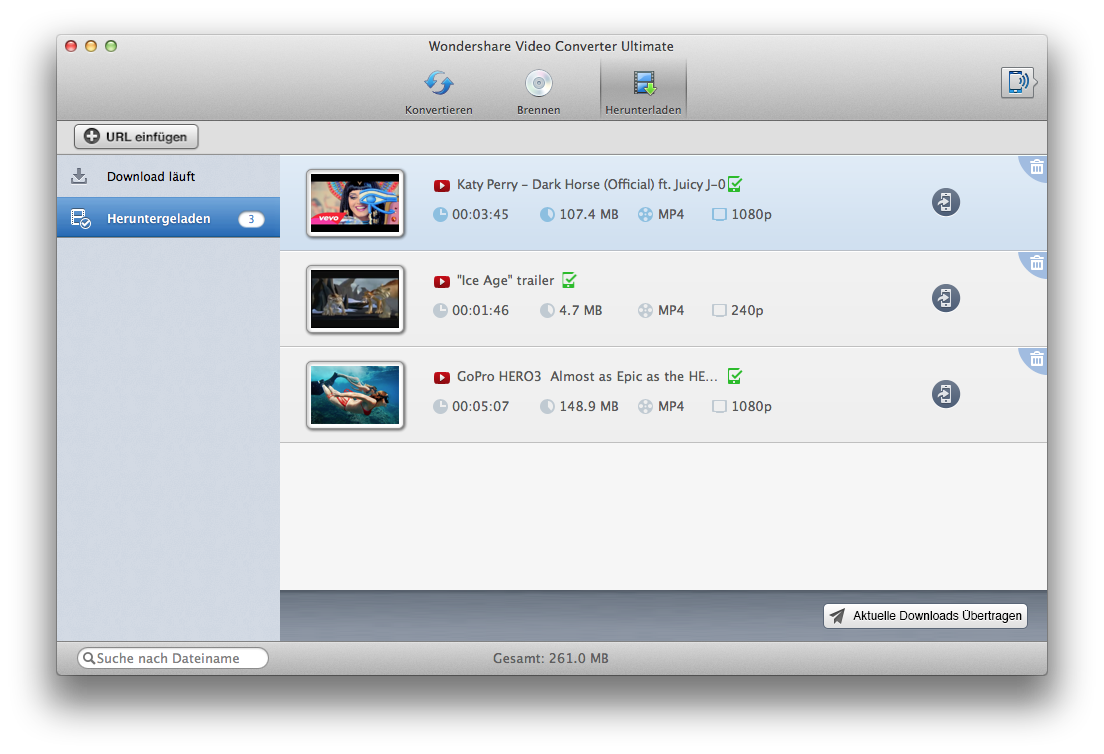Delete the GoPro HERO3 download

click(1036, 360)
